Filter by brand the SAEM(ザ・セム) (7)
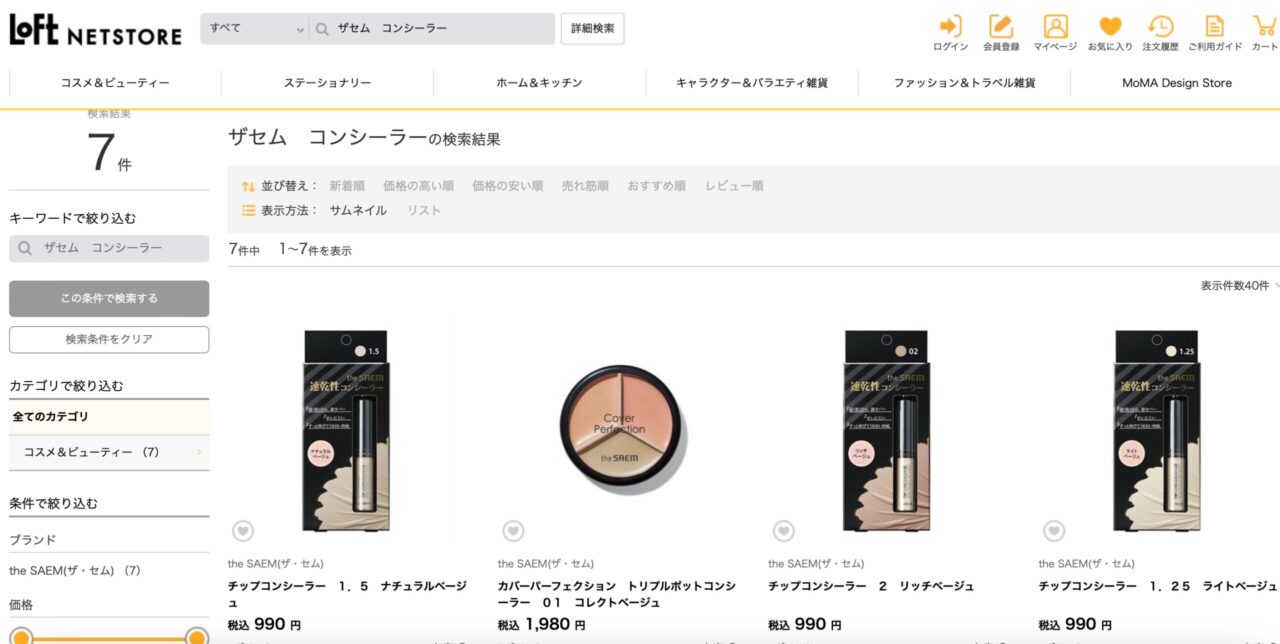 click(x=75, y=571)
